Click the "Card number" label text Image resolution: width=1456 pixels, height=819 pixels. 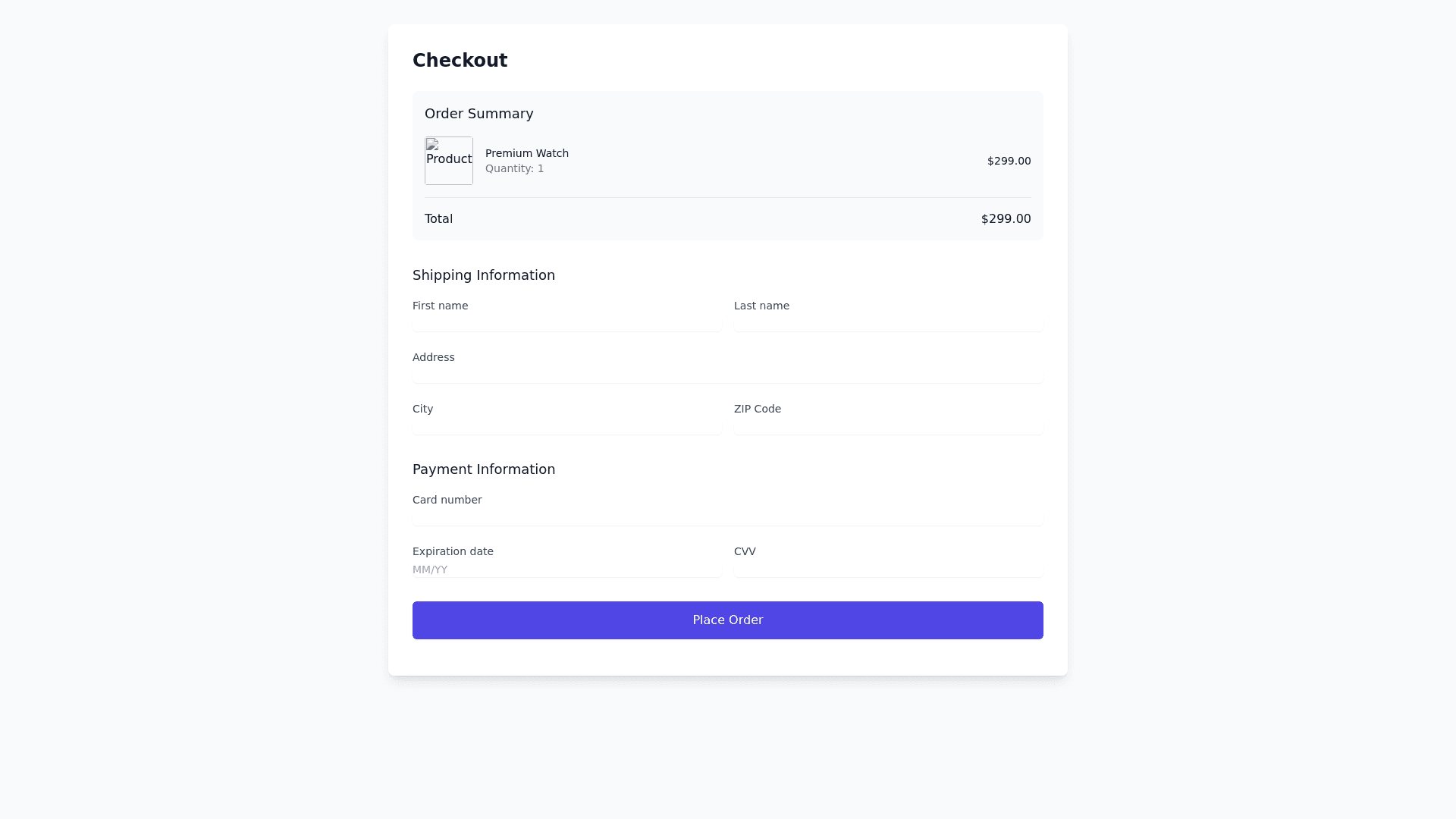click(x=447, y=500)
